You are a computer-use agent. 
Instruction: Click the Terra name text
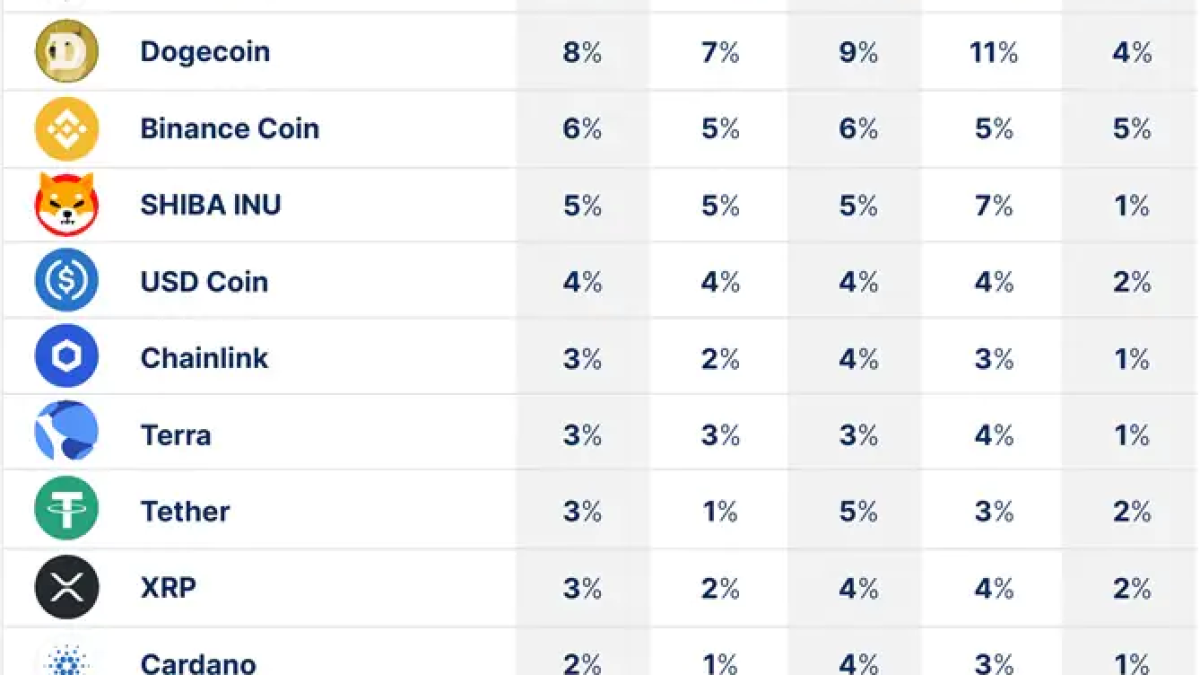click(x=176, y=435)
